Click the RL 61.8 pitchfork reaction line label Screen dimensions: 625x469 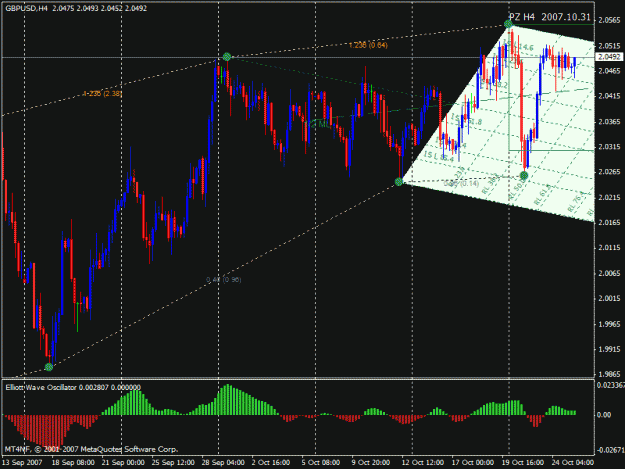point(542,194)
